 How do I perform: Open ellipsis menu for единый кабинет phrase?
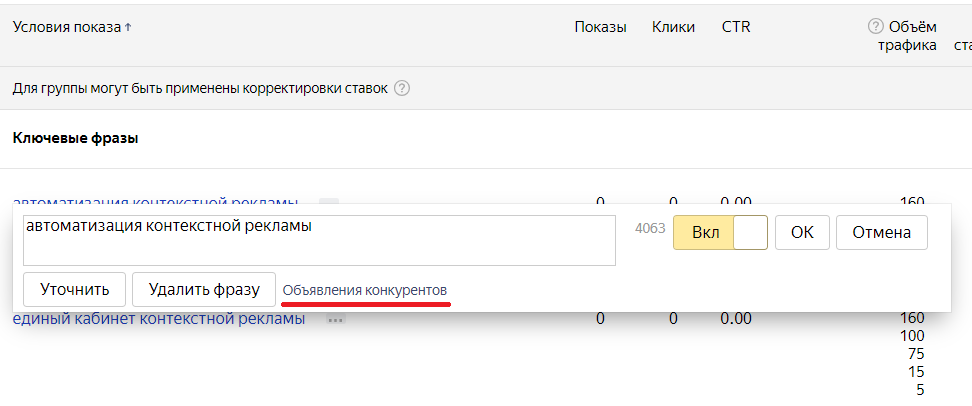pos(335,320)
